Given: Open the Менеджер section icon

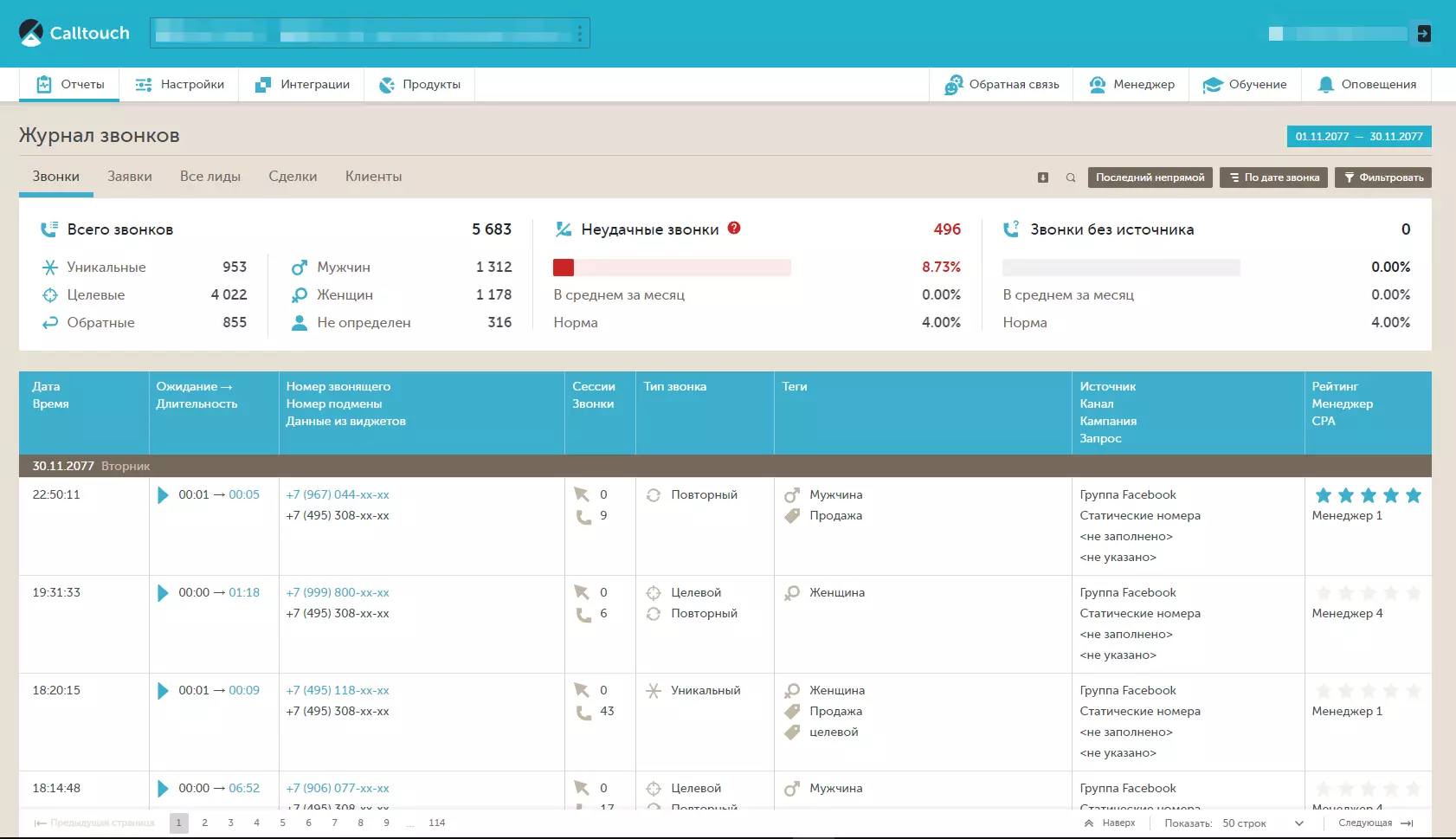Looking at the screenshot, I should (x=1098, y=84).
